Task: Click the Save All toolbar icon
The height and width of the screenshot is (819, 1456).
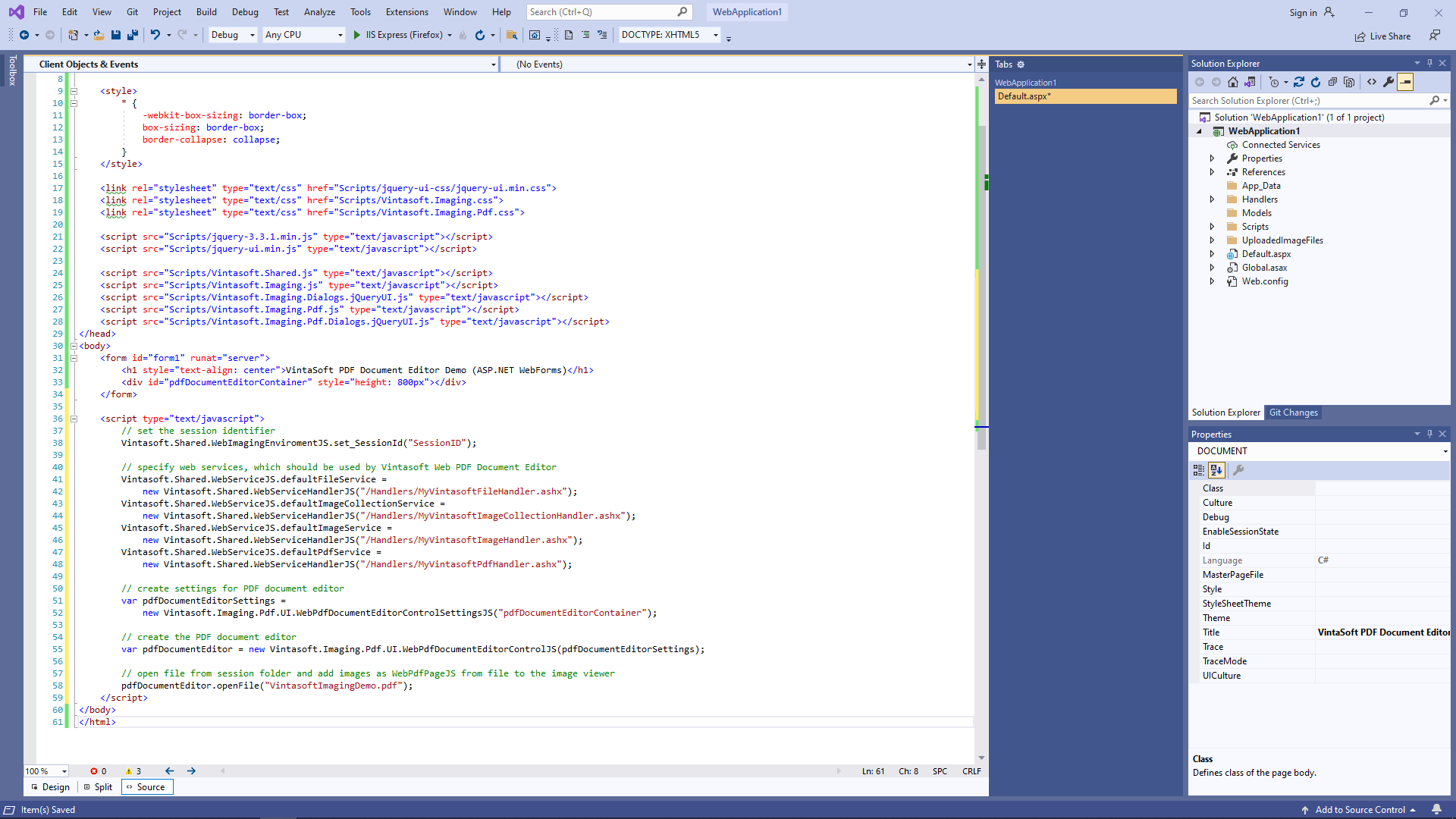Action: point(133,35)
